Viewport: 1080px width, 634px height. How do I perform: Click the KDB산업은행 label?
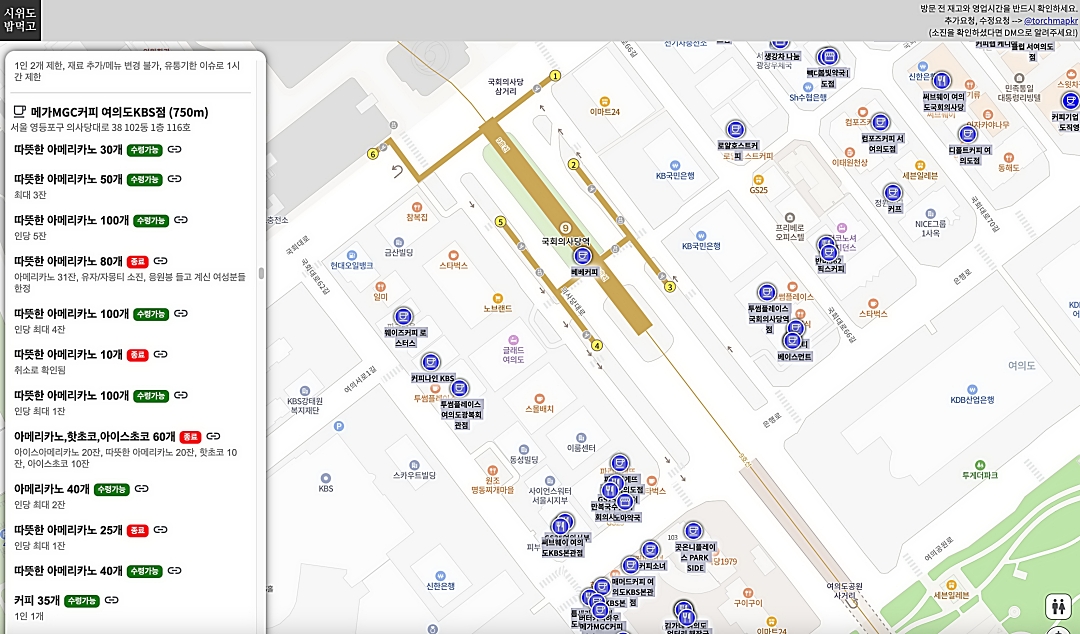coord(972,400)
